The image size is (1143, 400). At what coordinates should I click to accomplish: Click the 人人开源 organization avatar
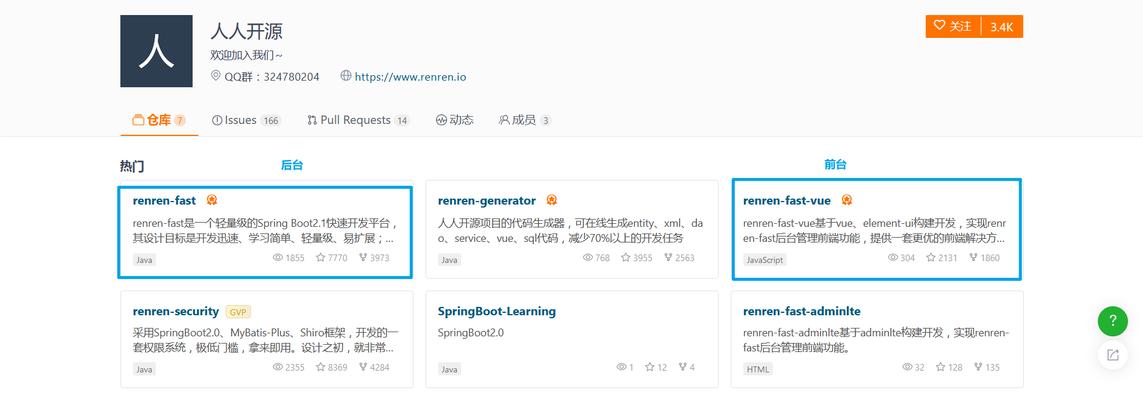coord(156,51)
